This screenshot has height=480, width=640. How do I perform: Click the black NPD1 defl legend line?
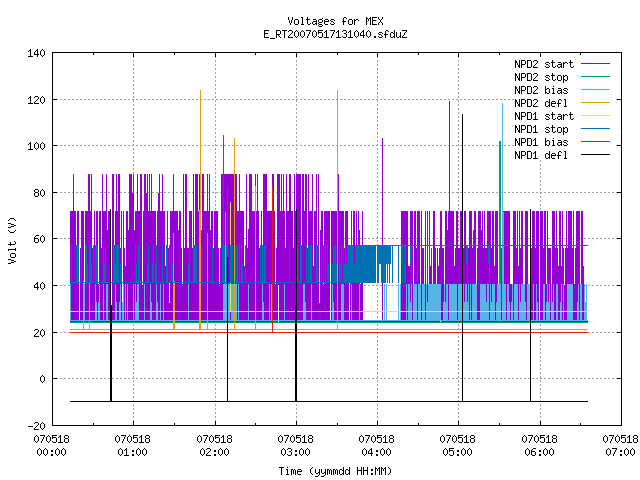coord(595,155)
